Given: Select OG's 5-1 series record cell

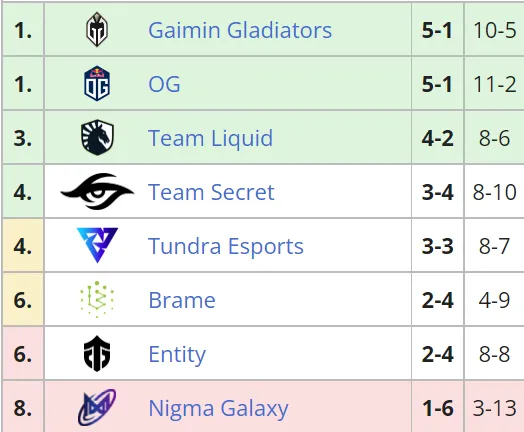Looking at the screenshot, I should 437,84.
